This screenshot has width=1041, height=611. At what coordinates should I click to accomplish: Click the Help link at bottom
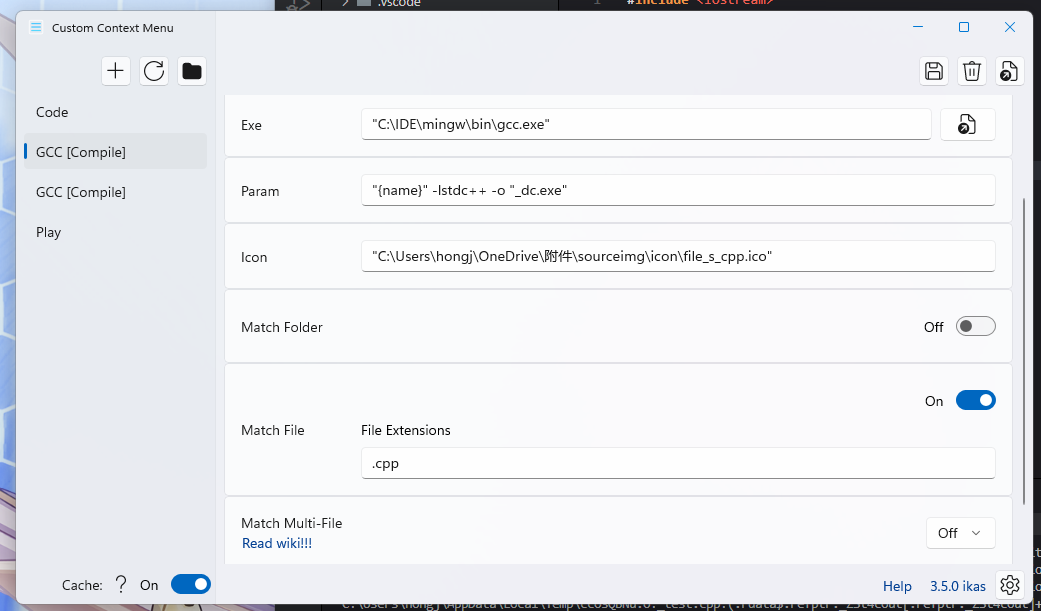click(x=897, y=586)
